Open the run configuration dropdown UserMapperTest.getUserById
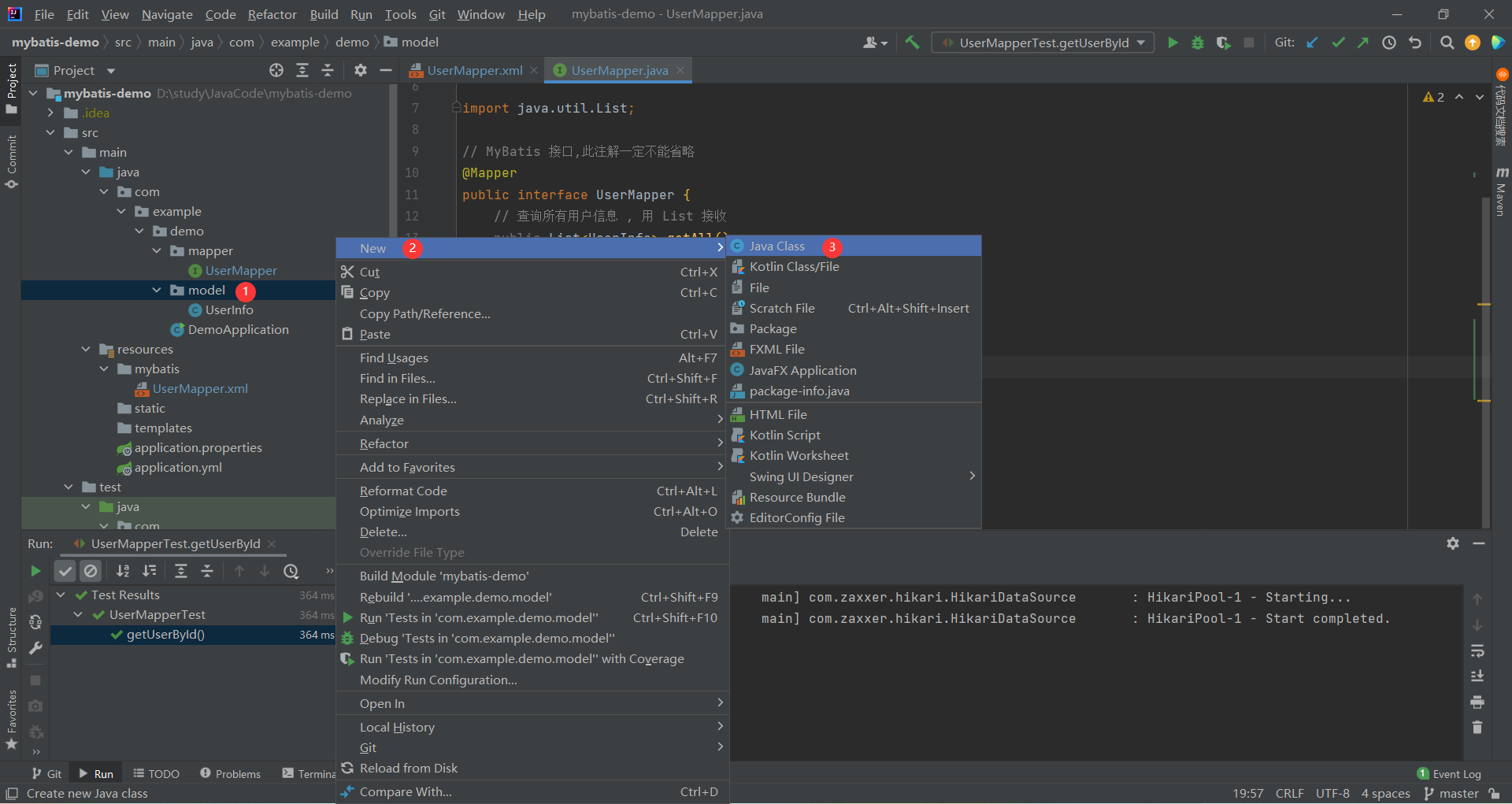This screenshot has width=1512, height=804. tap(1043, 43)
